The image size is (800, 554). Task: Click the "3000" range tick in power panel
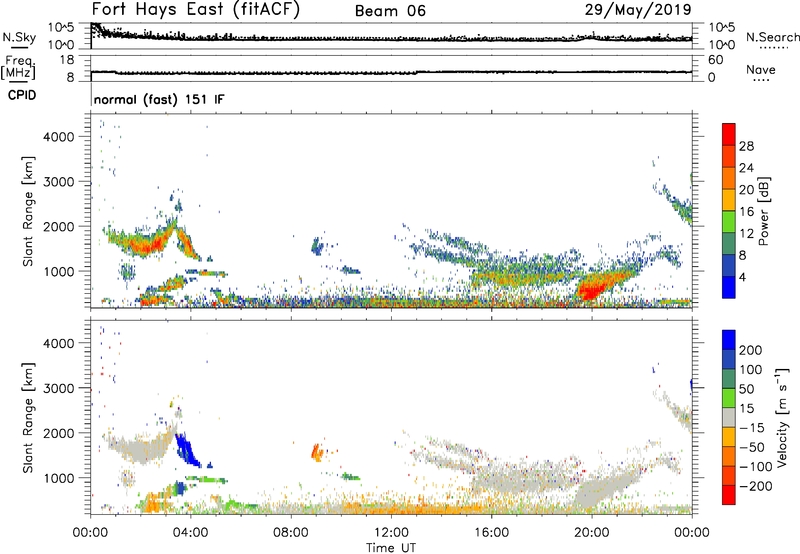click(59, 182)
